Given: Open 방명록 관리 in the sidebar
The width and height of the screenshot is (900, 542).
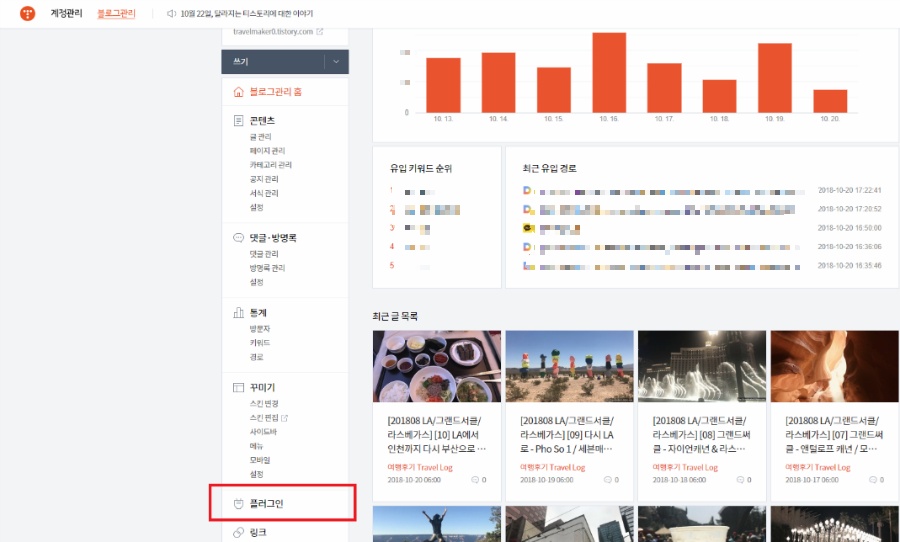Looking at the screenshot, I should pyautogui.click(x=267, y=268).
